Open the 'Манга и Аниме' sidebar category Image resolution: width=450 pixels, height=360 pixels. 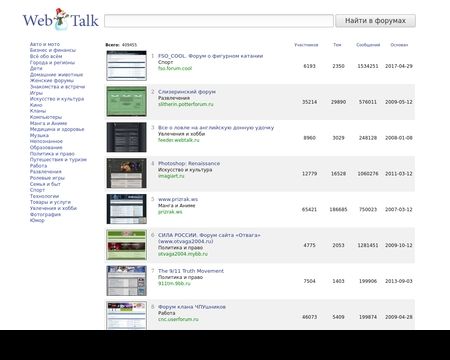pyautogui.click(x=48, y=123)
